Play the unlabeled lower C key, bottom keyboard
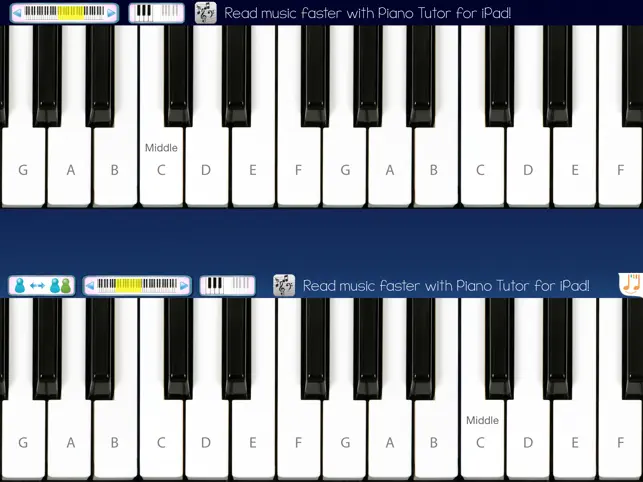This screenshot has width=643, height=482. [161, 442]
